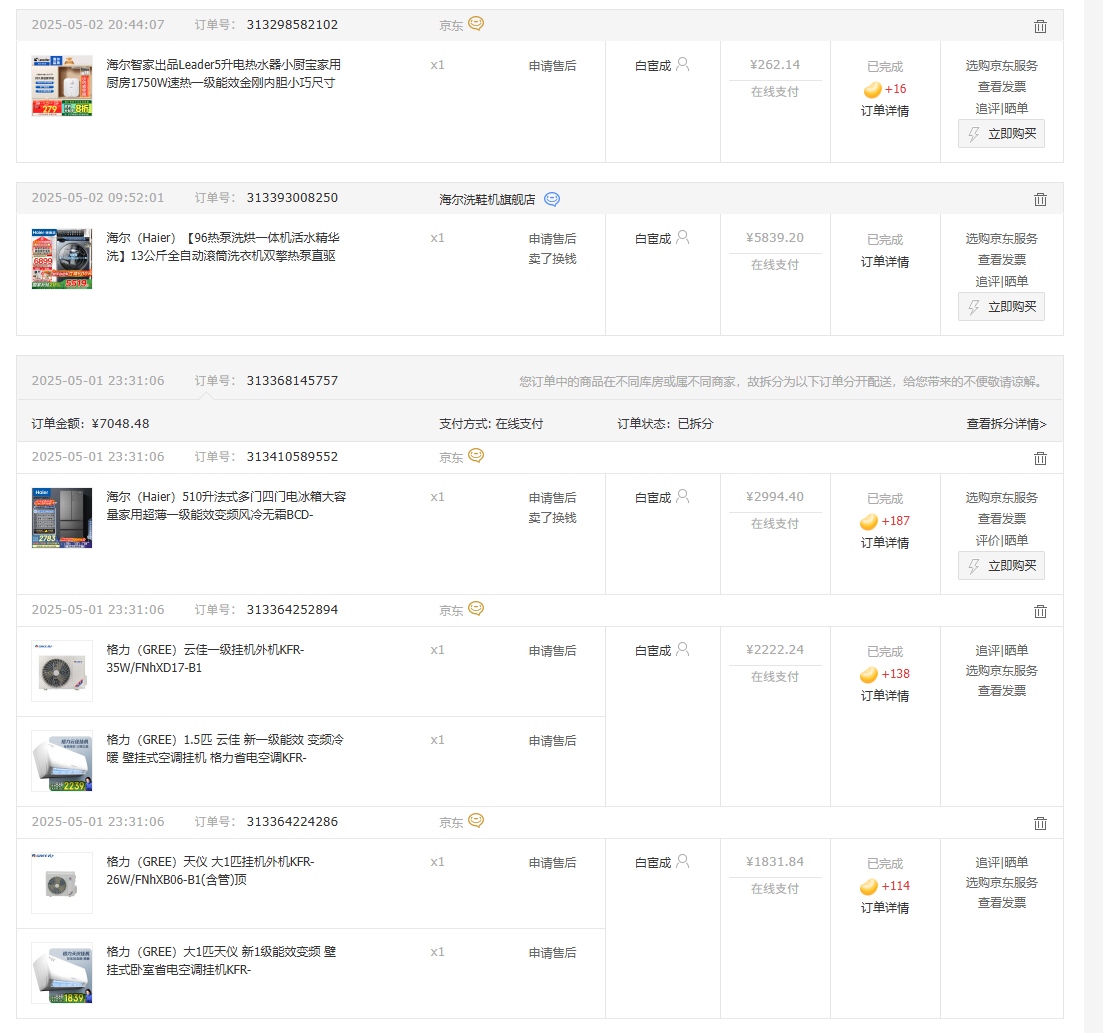The image size is (1103, 1033).
Task: Delete order 313364252894 via trash icon
Action: (x=1040, y=611)
